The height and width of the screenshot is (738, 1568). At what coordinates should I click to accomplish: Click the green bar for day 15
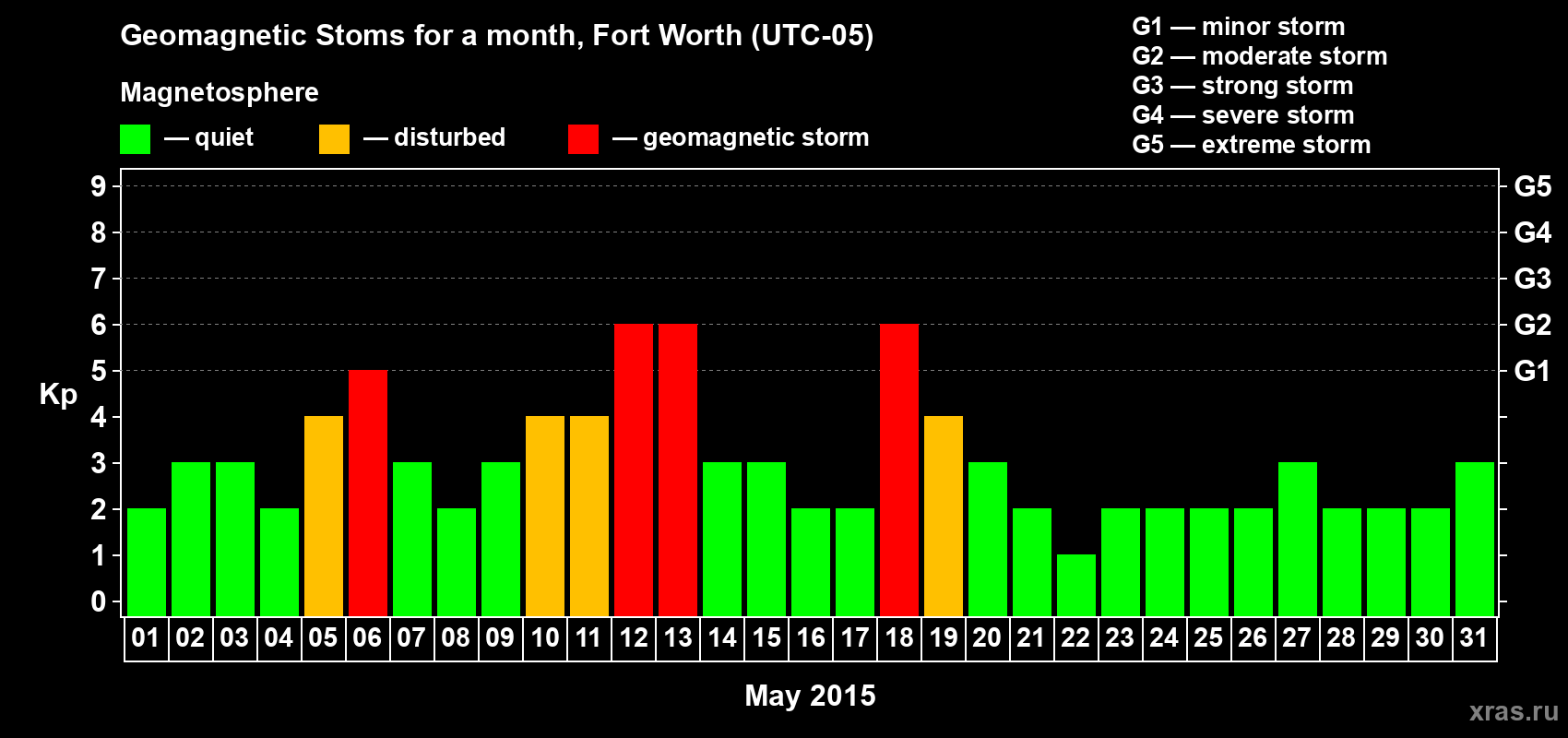[x=766, y=540]
